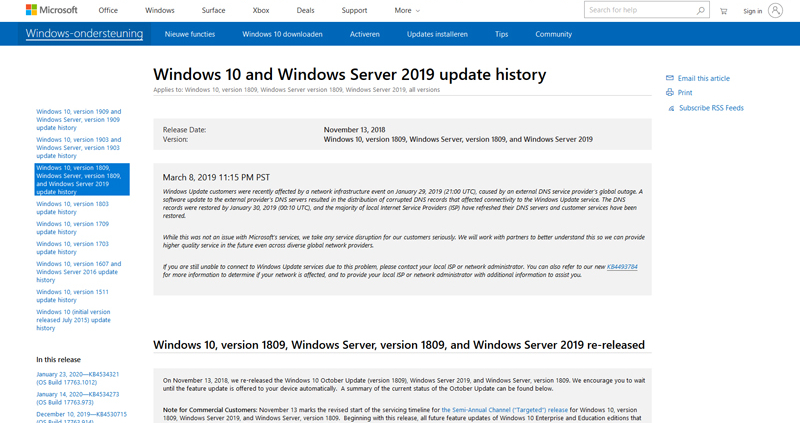Click Email this article link
This screenshot has height=423, width=800.
(704, 78)
